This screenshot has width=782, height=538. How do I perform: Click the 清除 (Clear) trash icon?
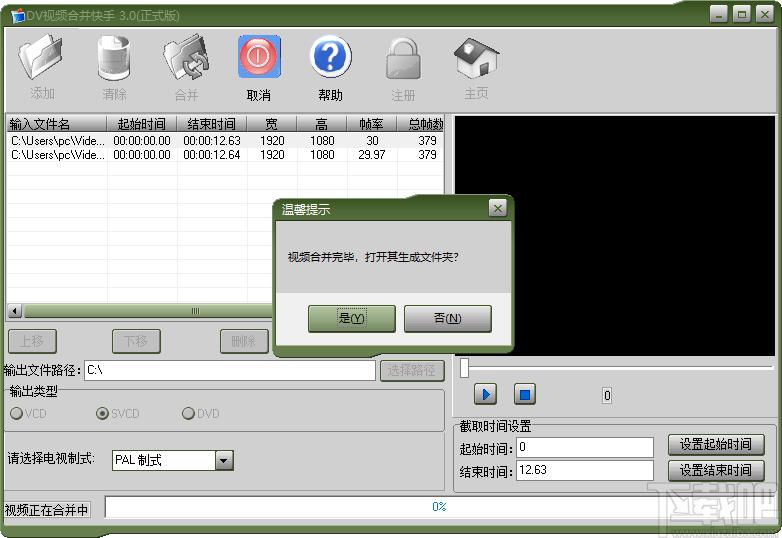coord(114,57)
